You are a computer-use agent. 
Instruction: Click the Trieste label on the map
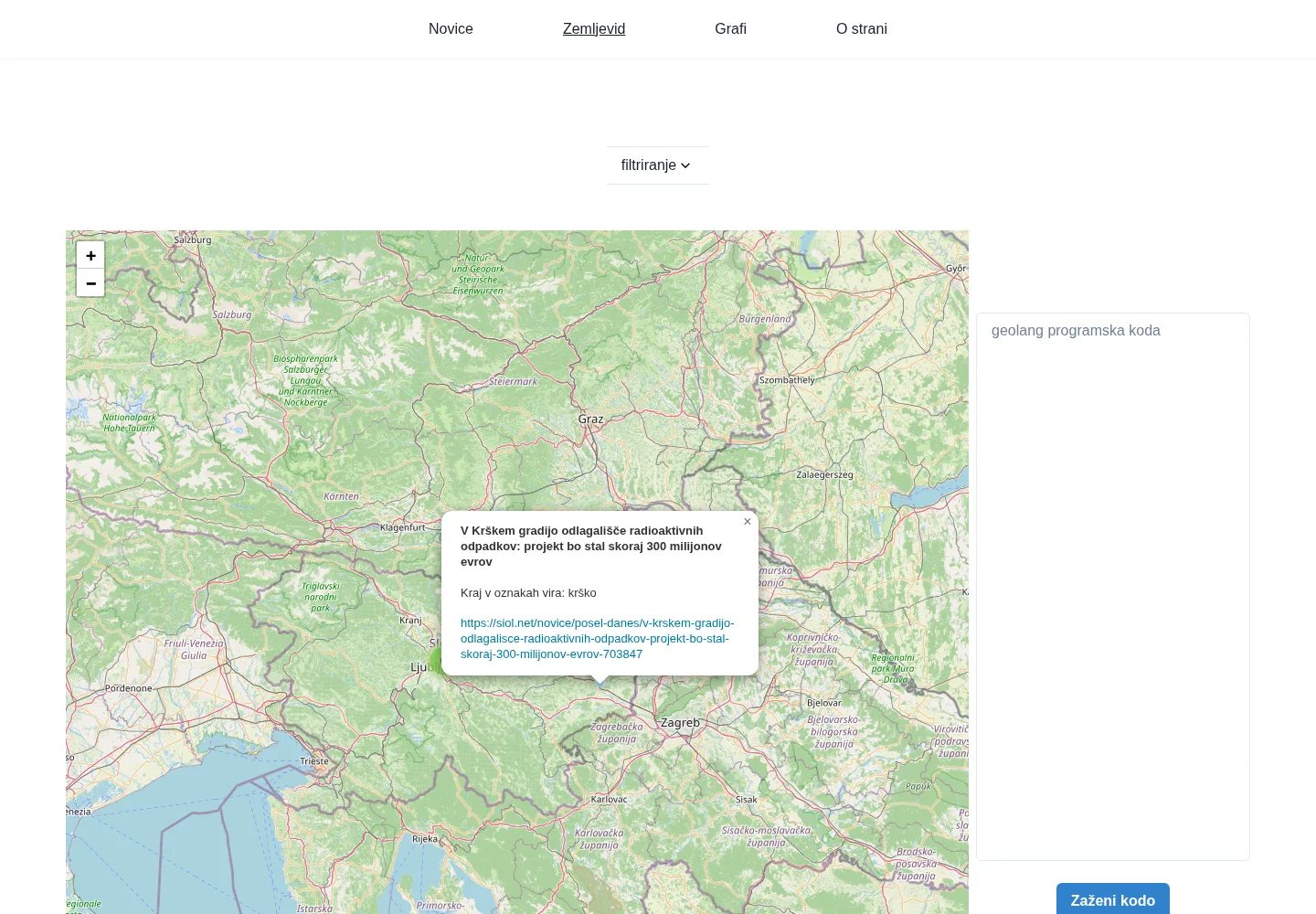coord(314,760)
